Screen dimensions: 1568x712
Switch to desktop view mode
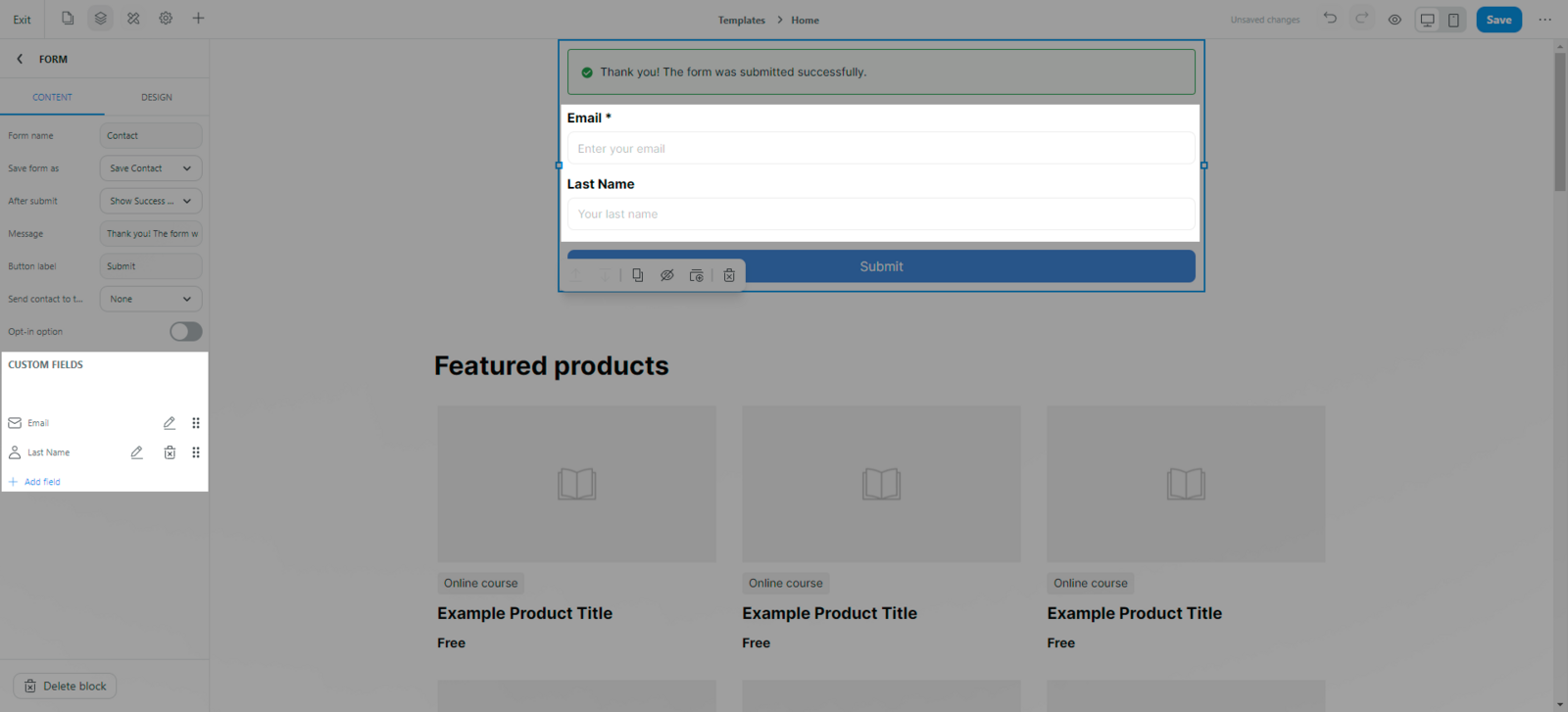pos(1428,20)
